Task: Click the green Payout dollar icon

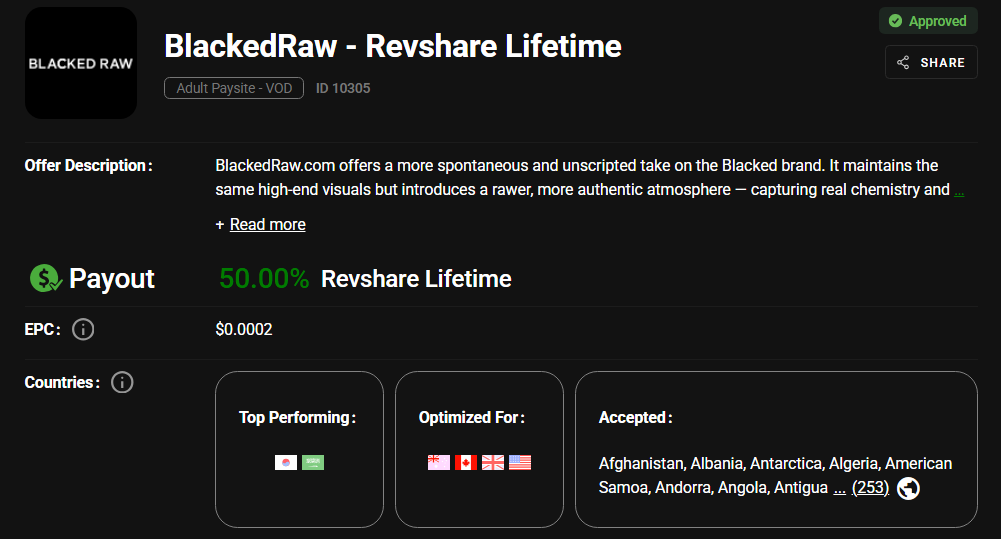Action: click(45, 278)
